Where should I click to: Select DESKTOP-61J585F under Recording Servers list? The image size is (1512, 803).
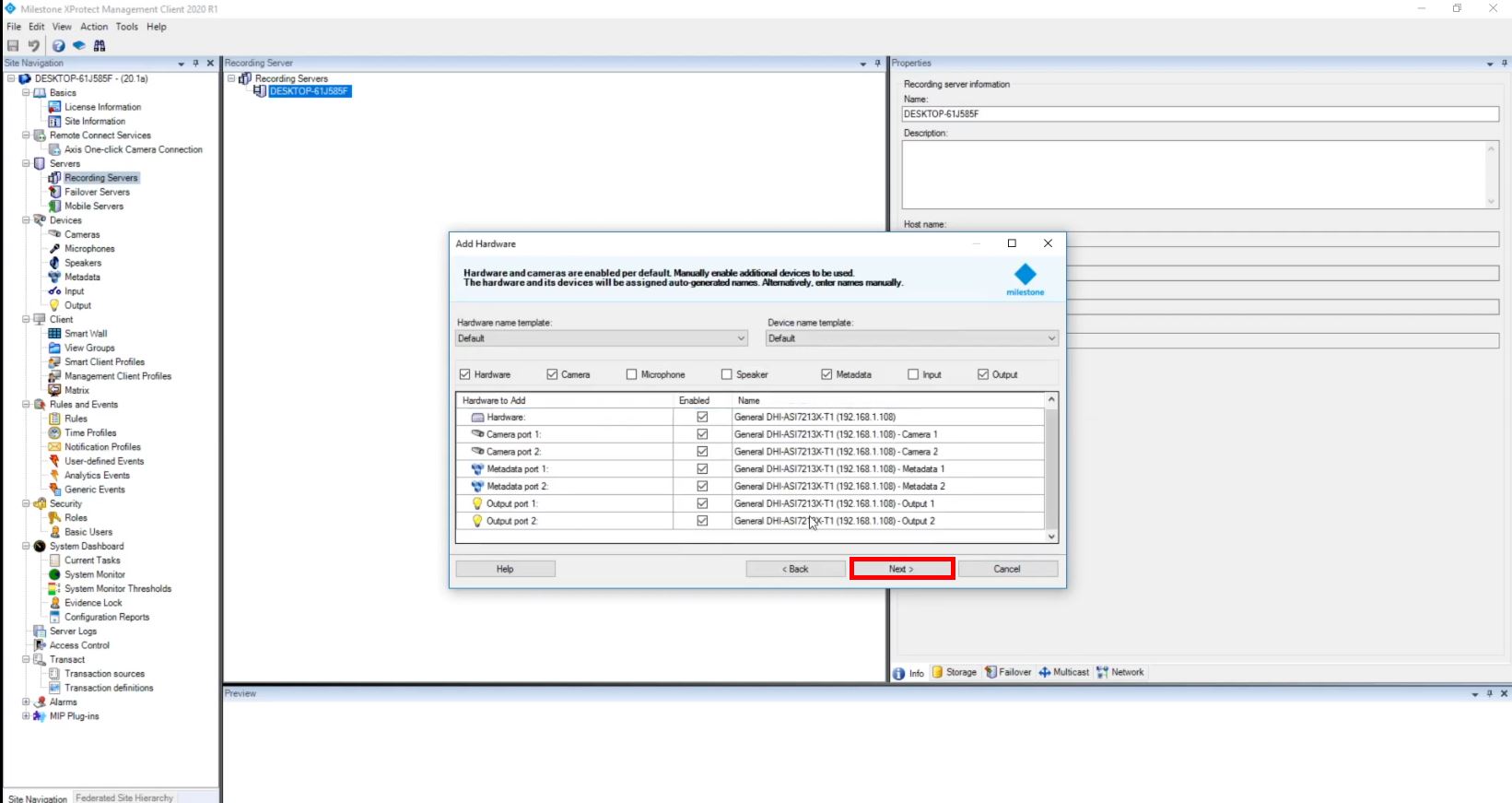[x=310, y=91]
